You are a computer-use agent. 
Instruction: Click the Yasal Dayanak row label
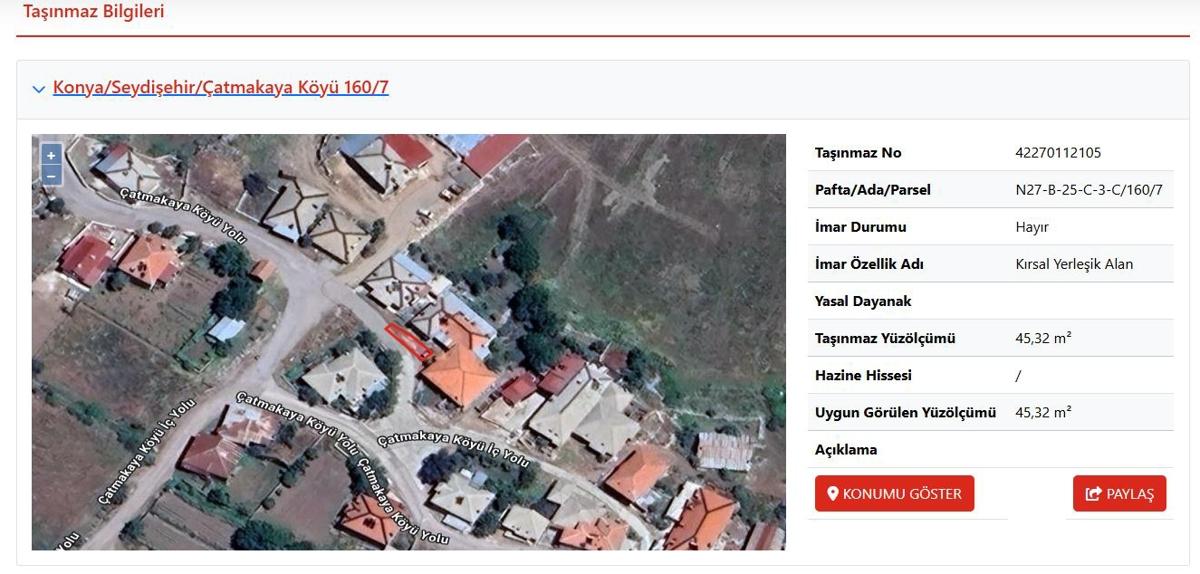pos(863,301)
